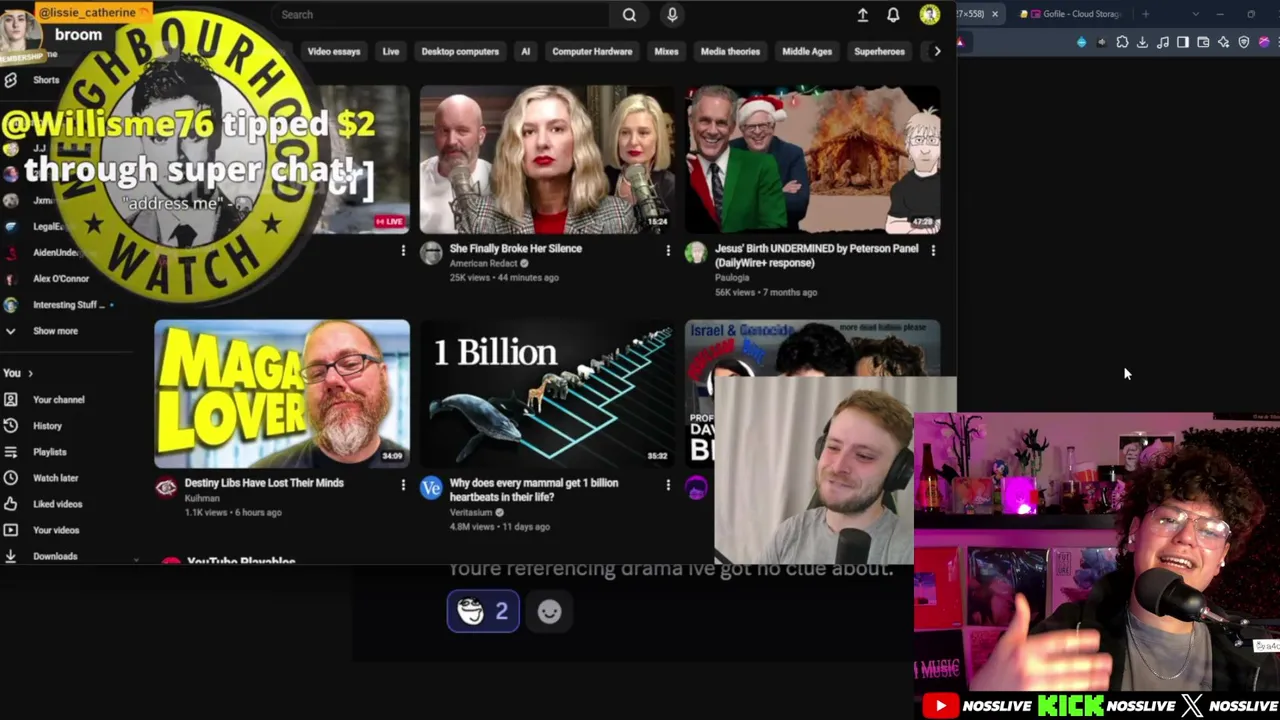The image size is (1280, 720).
Task: Select the Mixes filter chip
Action: coord(666,51)
